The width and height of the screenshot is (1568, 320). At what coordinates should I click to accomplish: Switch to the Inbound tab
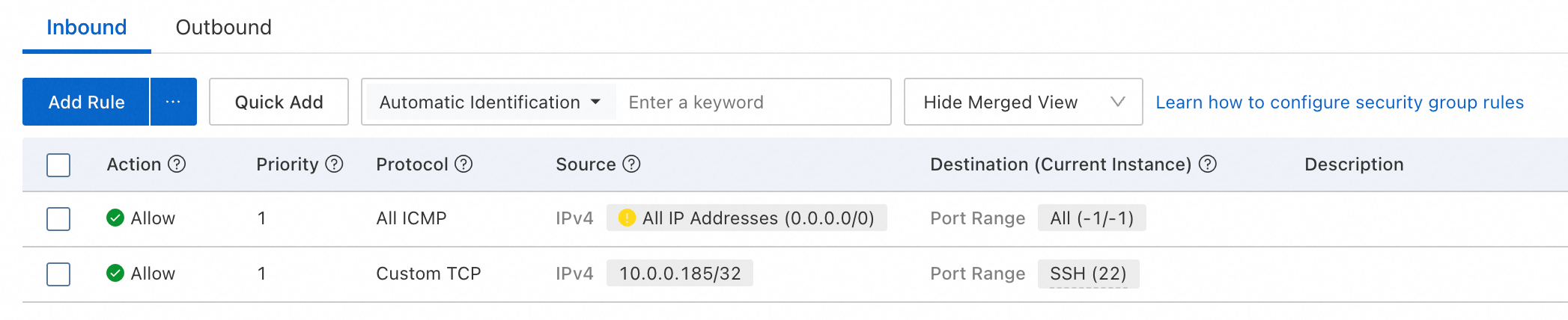pos(87,28)
